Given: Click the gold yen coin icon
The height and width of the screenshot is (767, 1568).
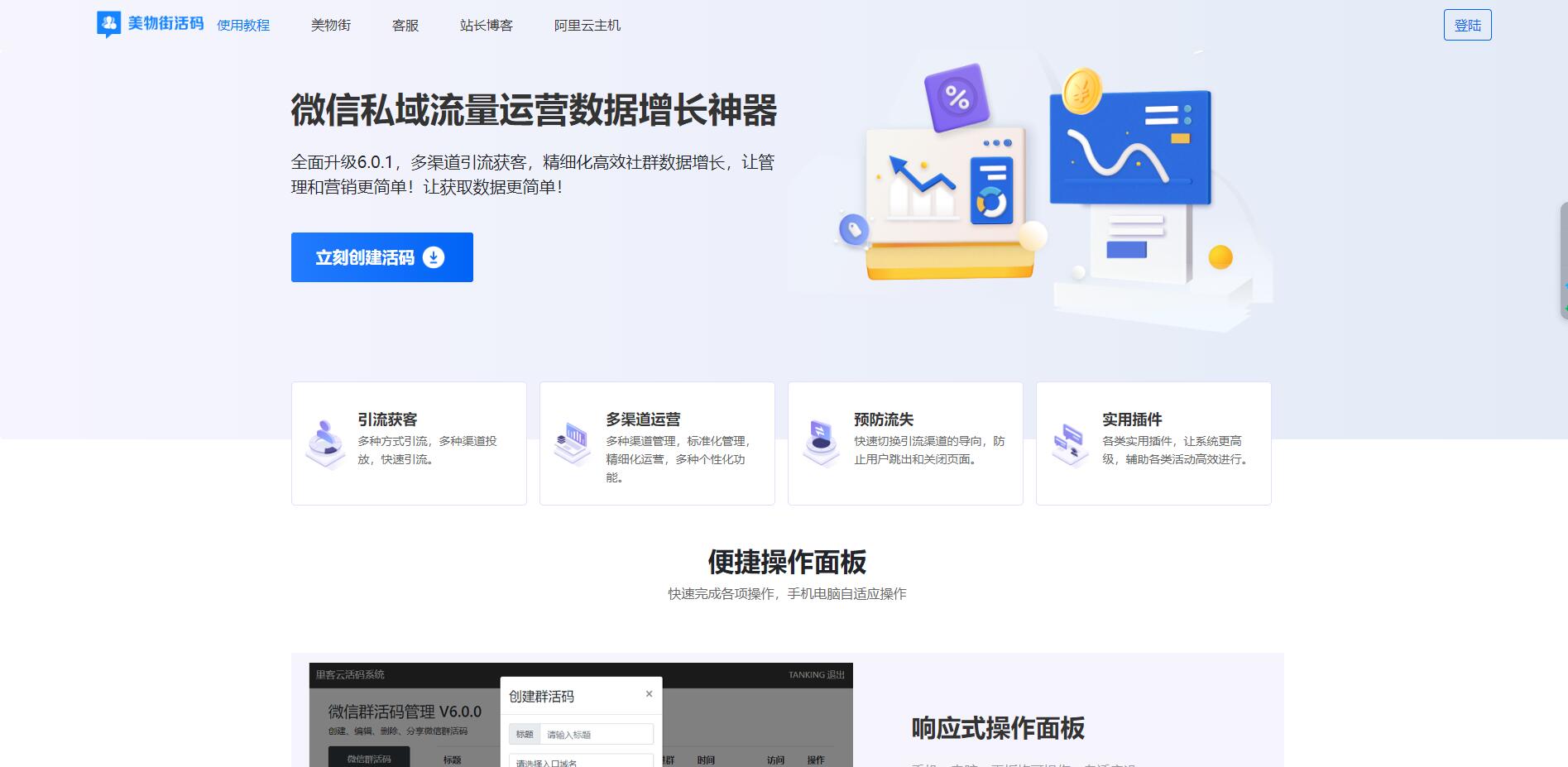Looking at the screenshot, I should (1081, 91).
